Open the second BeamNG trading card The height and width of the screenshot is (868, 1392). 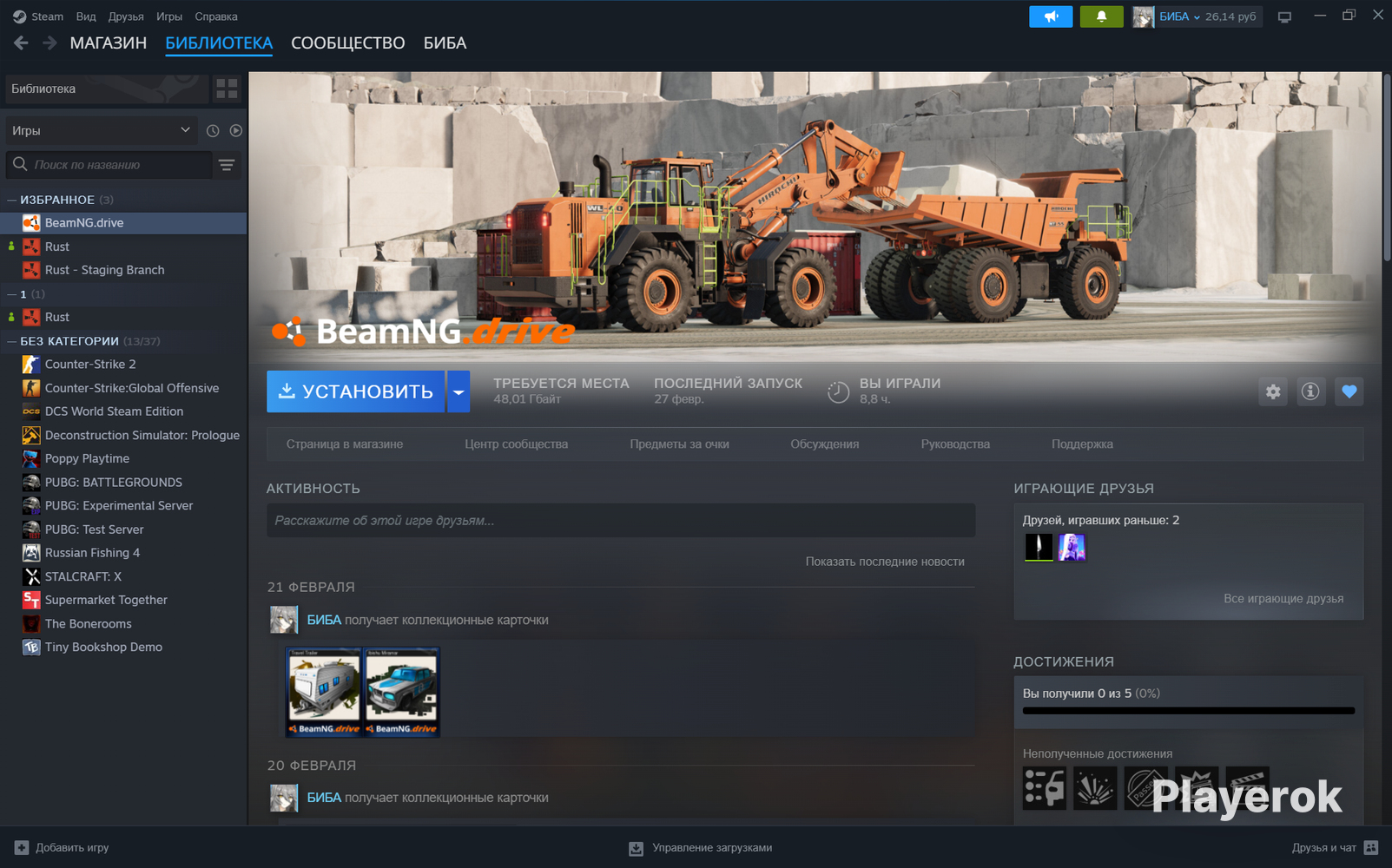(x=401, y=692)
